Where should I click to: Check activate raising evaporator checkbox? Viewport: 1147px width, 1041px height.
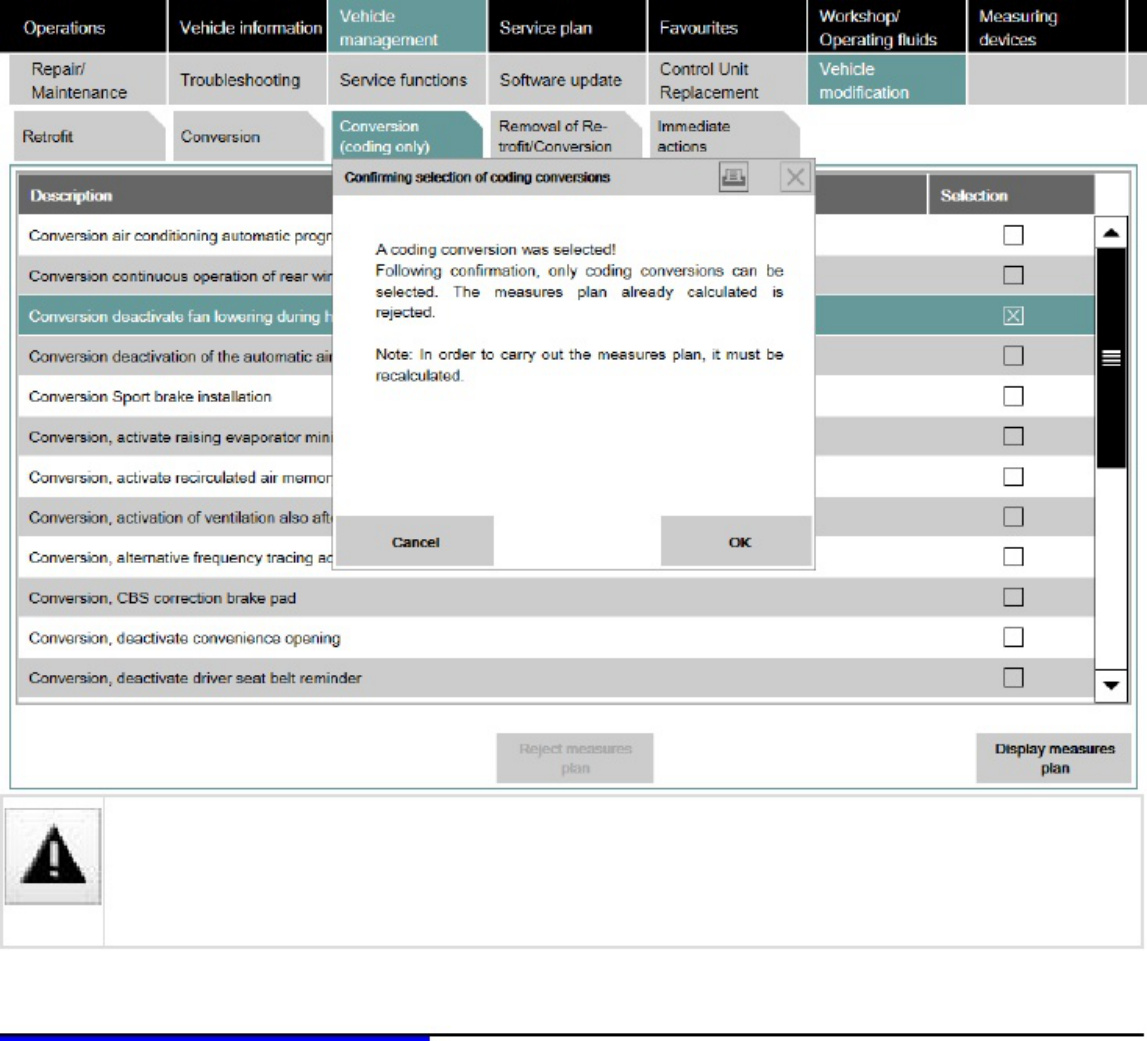[x=1013, y=437]
